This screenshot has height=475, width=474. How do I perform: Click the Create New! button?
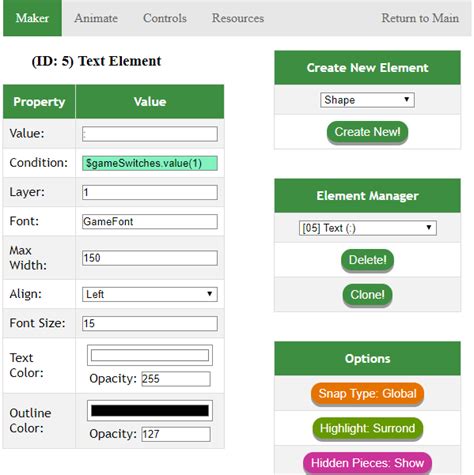[367, 132]
